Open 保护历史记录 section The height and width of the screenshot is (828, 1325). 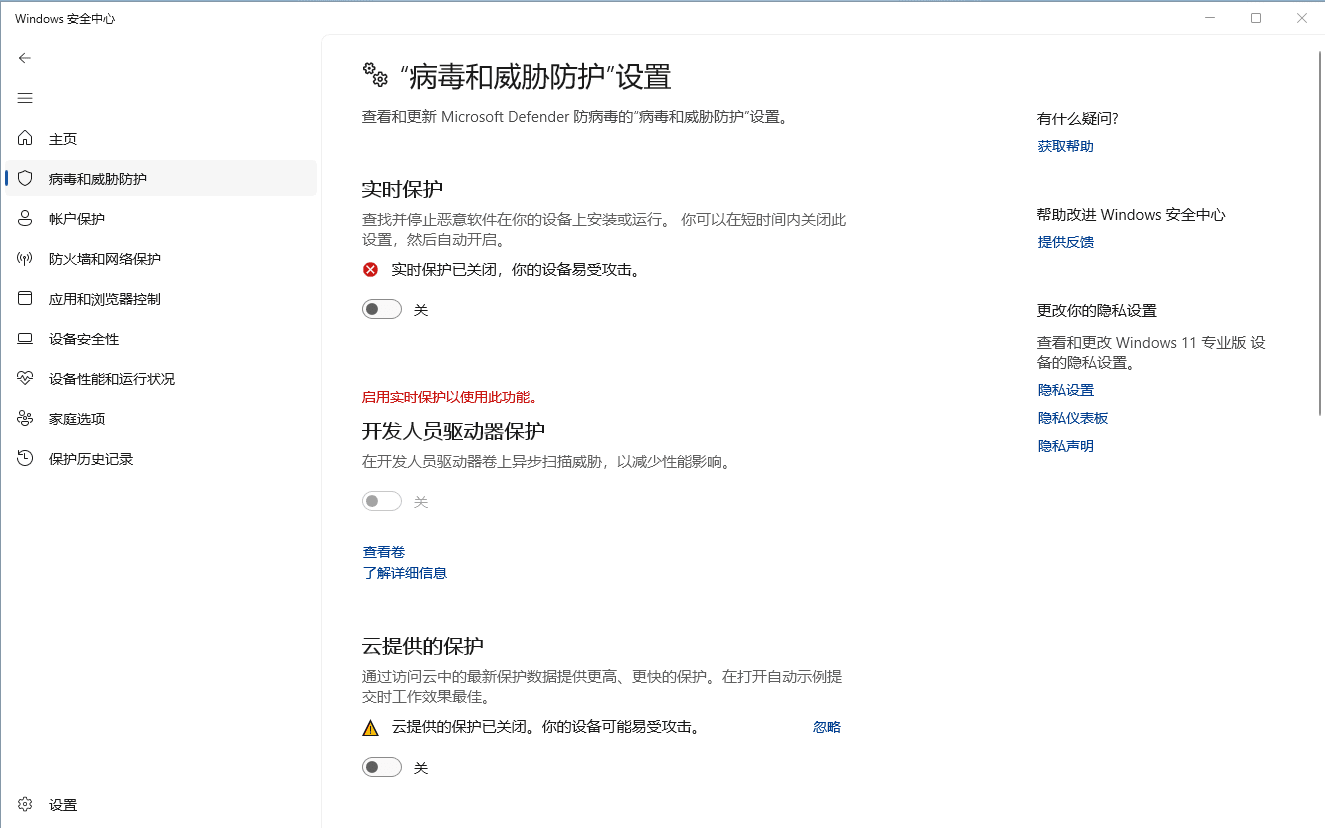click(x=161, y=459)
